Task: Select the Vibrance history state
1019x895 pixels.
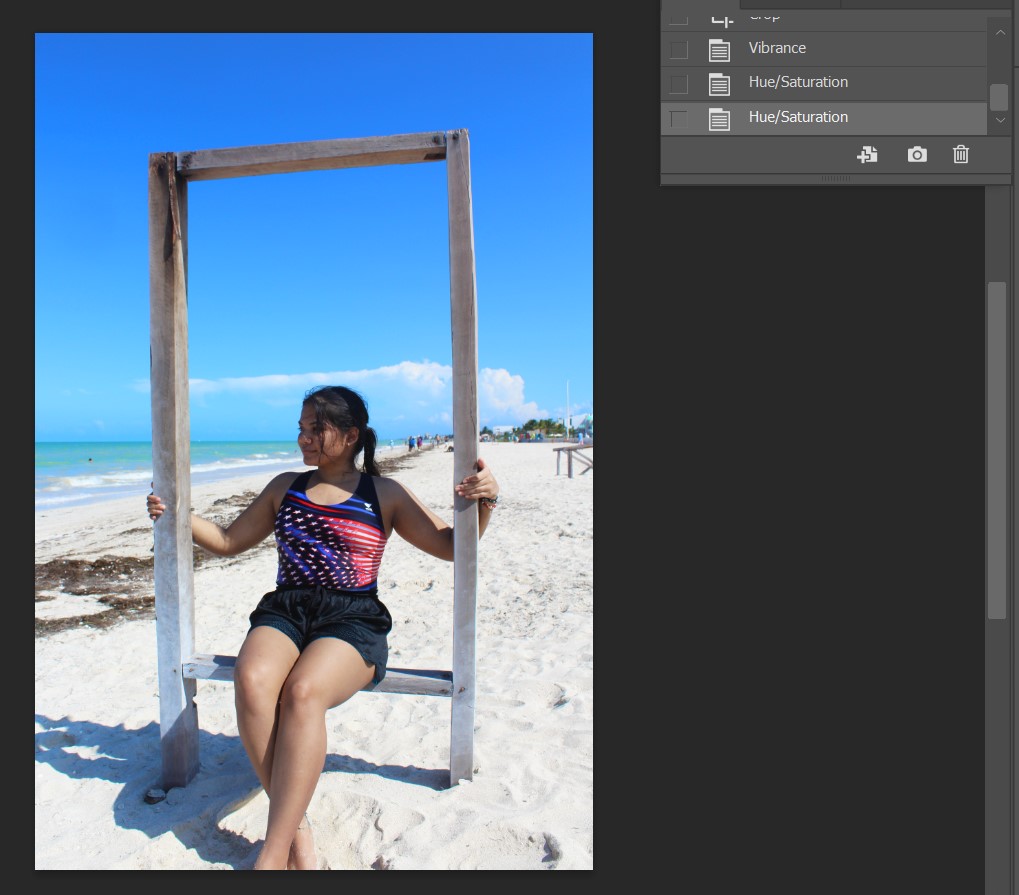Action: click(777, 48)
